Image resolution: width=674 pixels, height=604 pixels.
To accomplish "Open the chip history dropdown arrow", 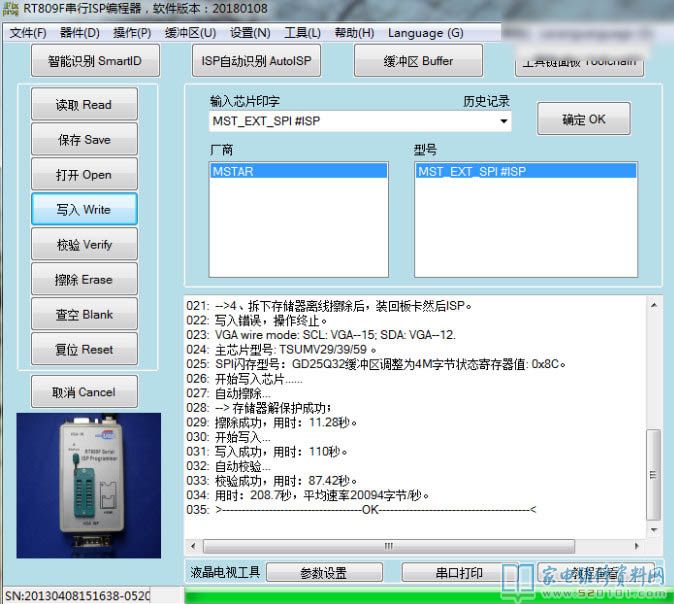I will (x=503, y=122).
